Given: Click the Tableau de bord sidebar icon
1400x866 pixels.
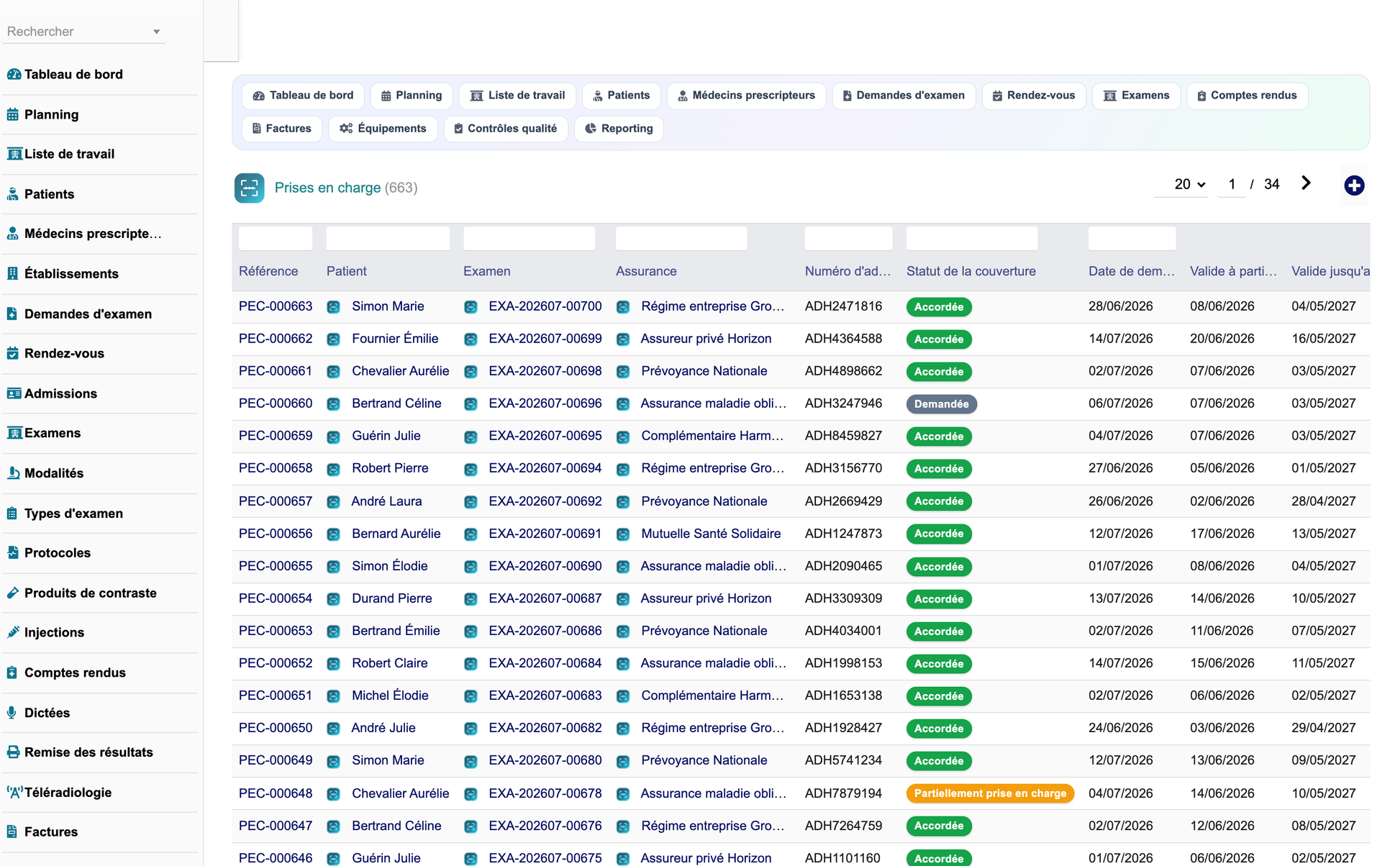Looking at the screenshot, I should tap(13, 74).
